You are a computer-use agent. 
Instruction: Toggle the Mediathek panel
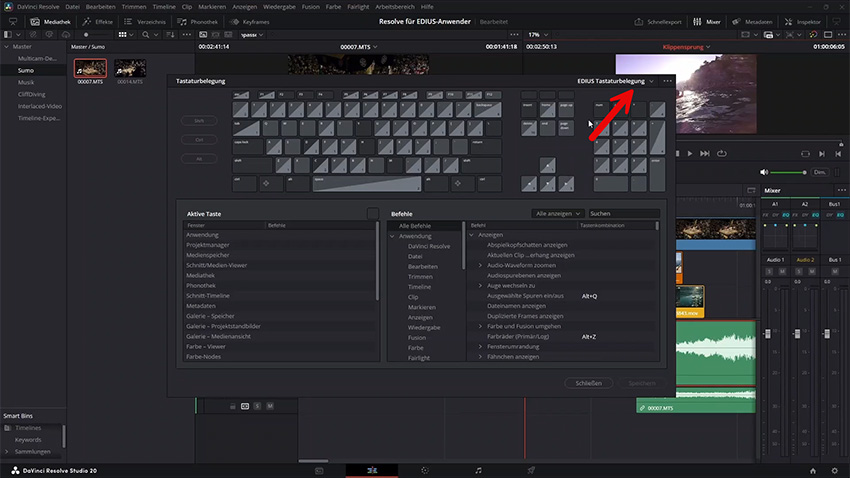coord(50,22)
